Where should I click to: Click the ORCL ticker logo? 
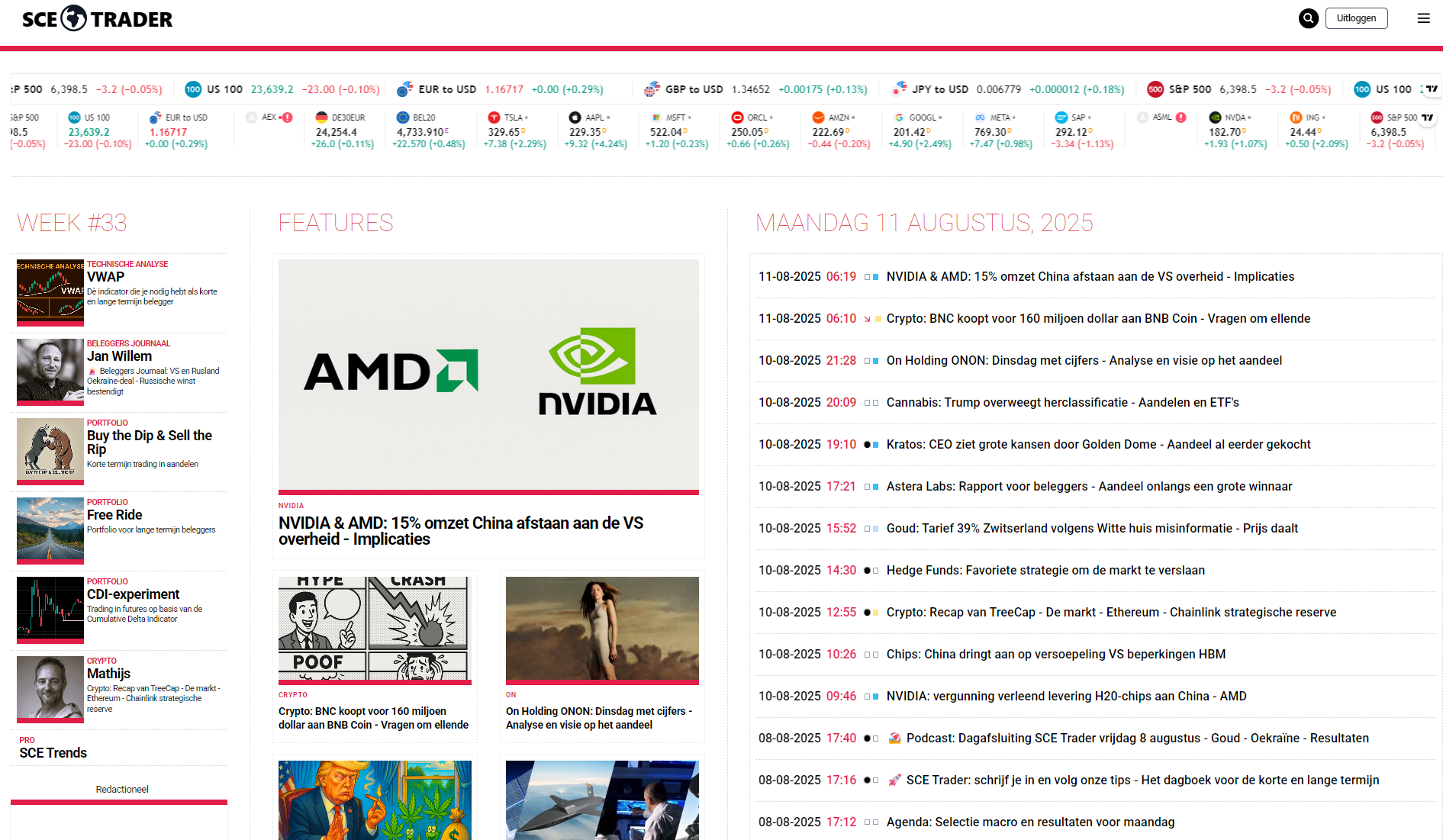pos(737,117)
